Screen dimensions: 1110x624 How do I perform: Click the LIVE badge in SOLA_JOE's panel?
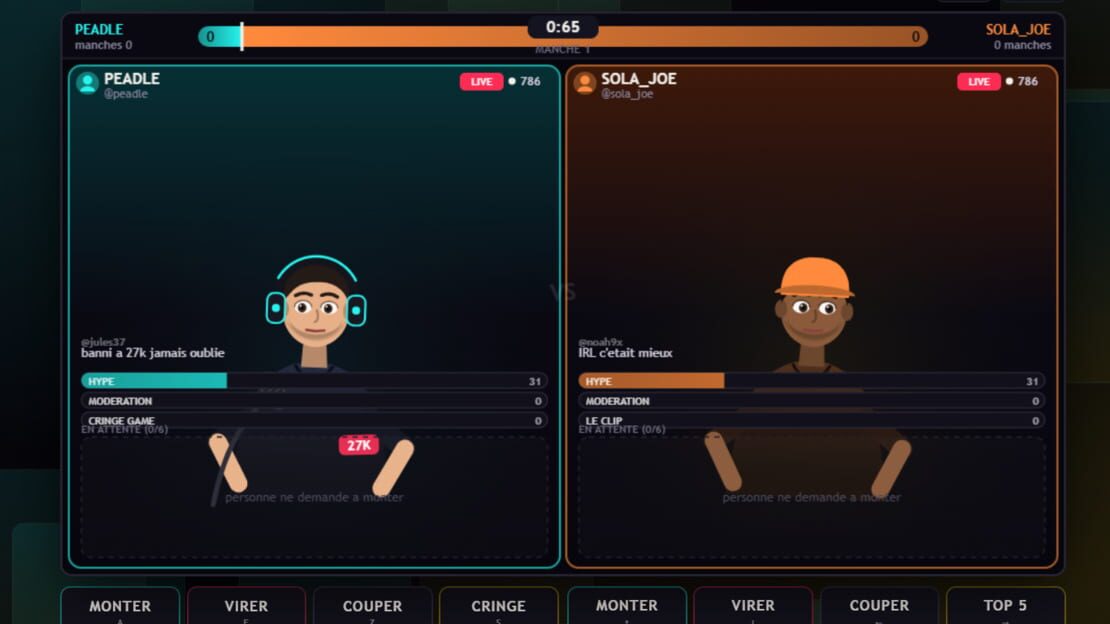click(x=978, y=81)
